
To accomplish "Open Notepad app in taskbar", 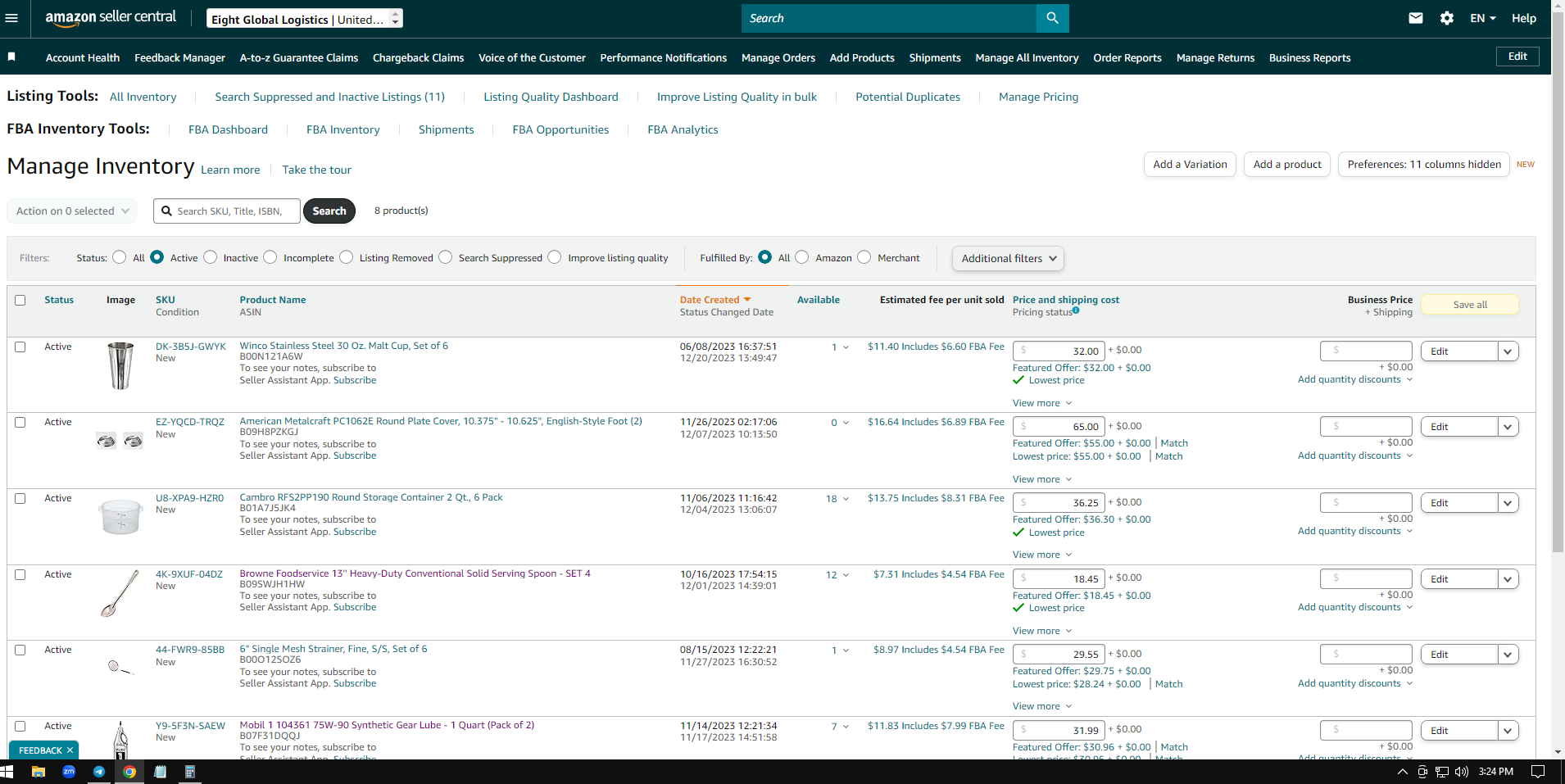I will pyautogui.click(x=160, y=772).
